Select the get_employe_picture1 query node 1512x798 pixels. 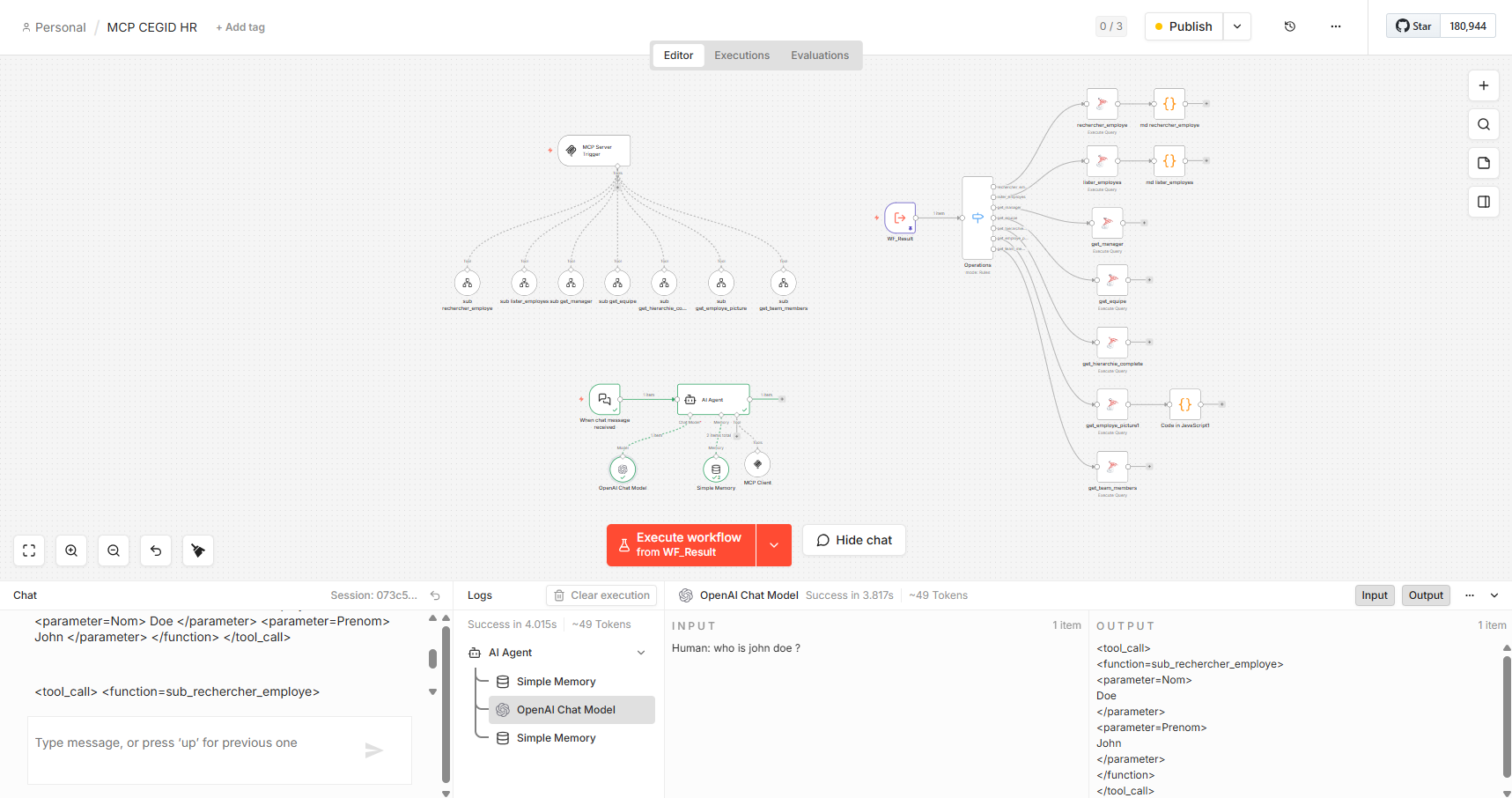click(1112, 404)
